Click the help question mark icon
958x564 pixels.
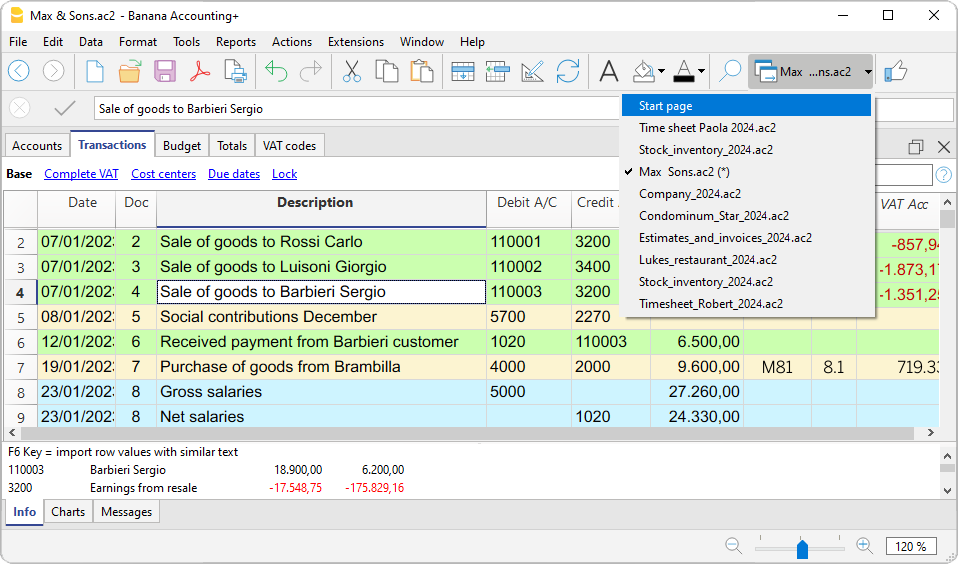(943, 175)
